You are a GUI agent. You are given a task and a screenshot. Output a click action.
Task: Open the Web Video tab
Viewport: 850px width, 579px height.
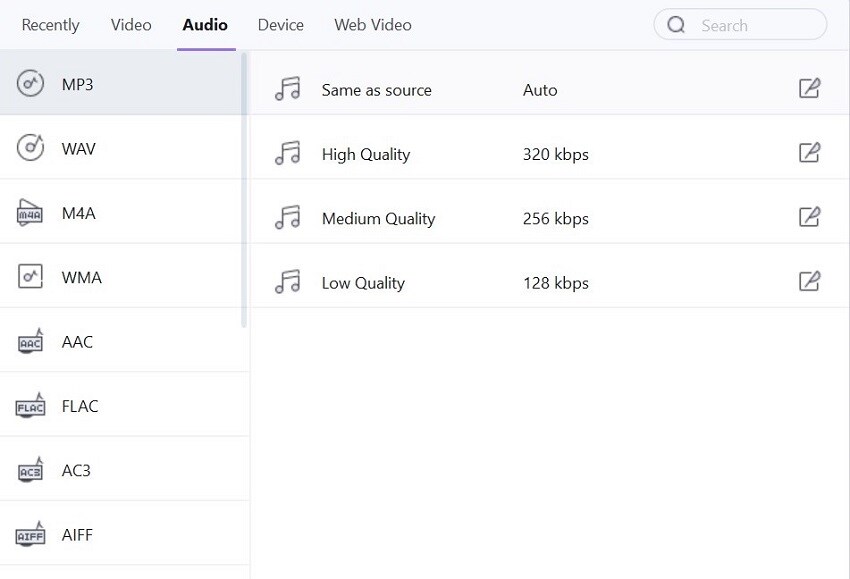tap(372, 25)
